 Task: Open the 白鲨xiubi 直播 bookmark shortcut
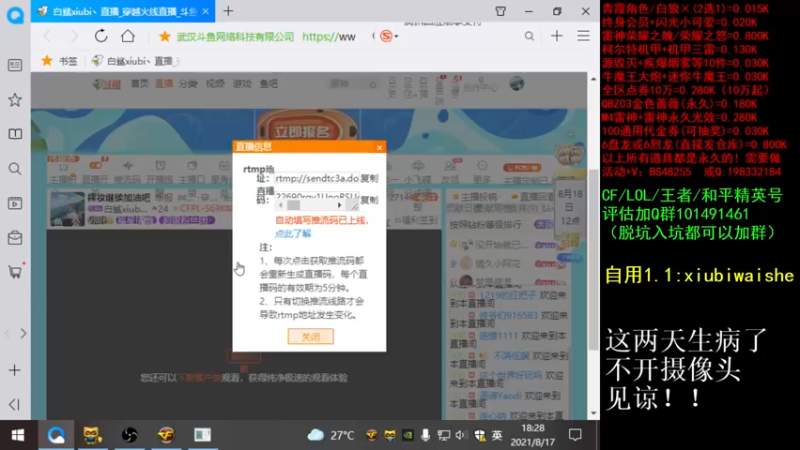(135, 61)
